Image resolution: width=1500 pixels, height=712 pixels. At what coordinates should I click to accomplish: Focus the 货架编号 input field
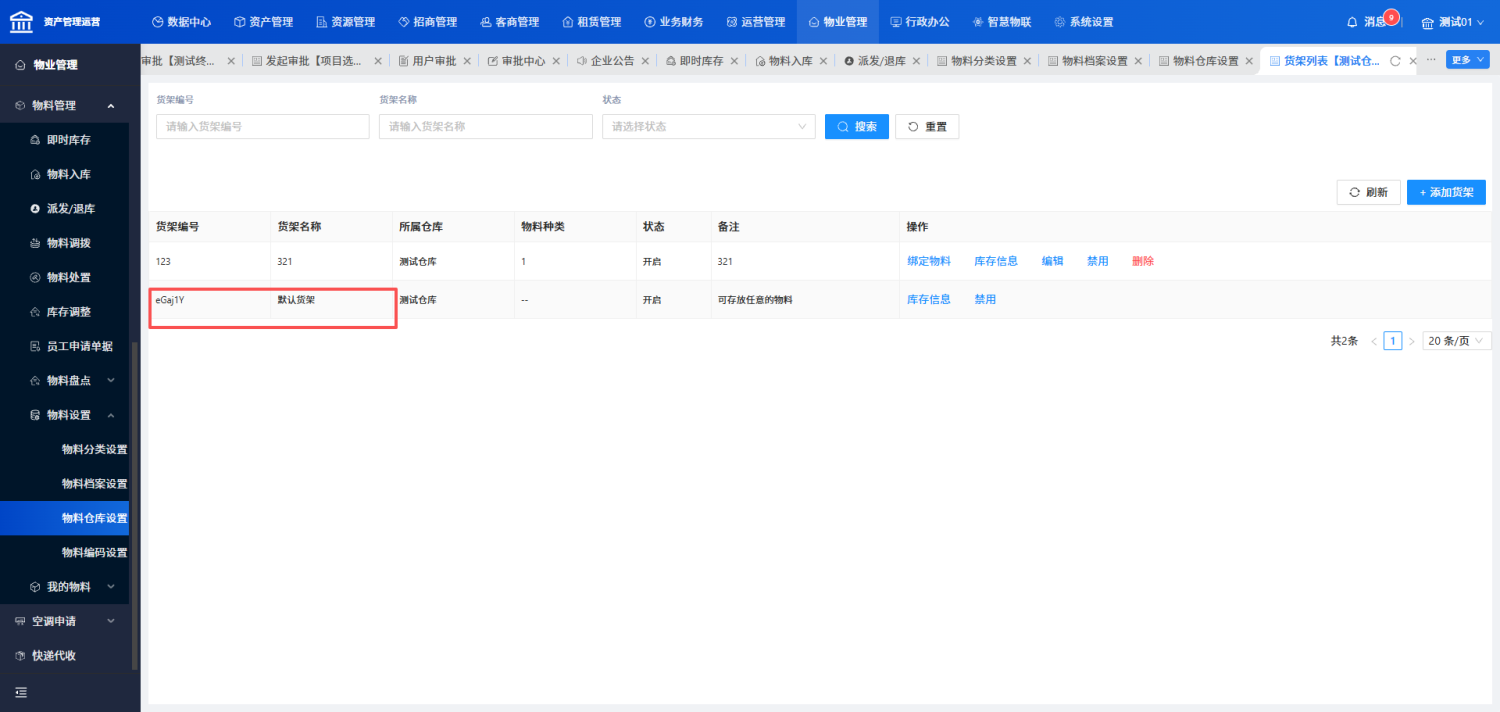click(262, 126)
